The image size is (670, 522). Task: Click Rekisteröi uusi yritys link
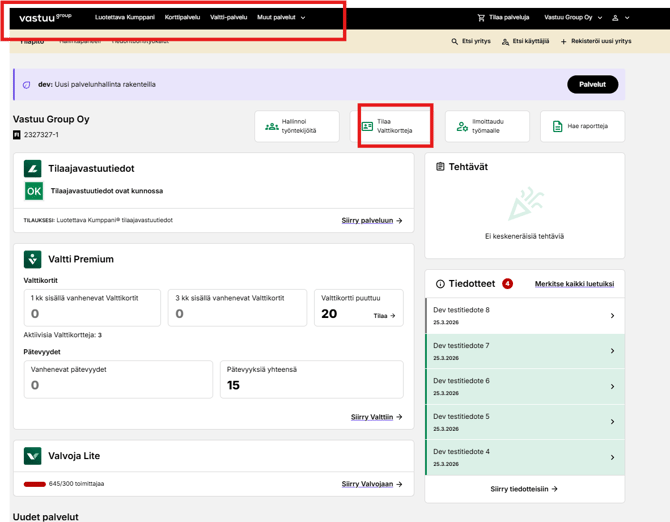pos(596,41)
